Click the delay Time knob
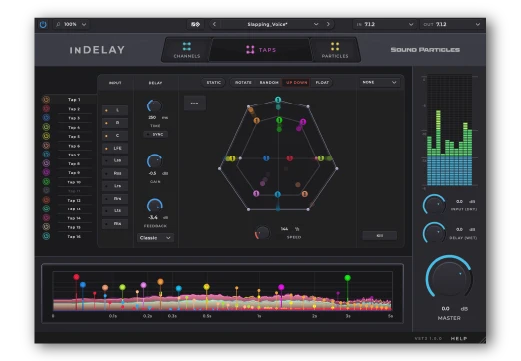521x361 pixels. 154,106
